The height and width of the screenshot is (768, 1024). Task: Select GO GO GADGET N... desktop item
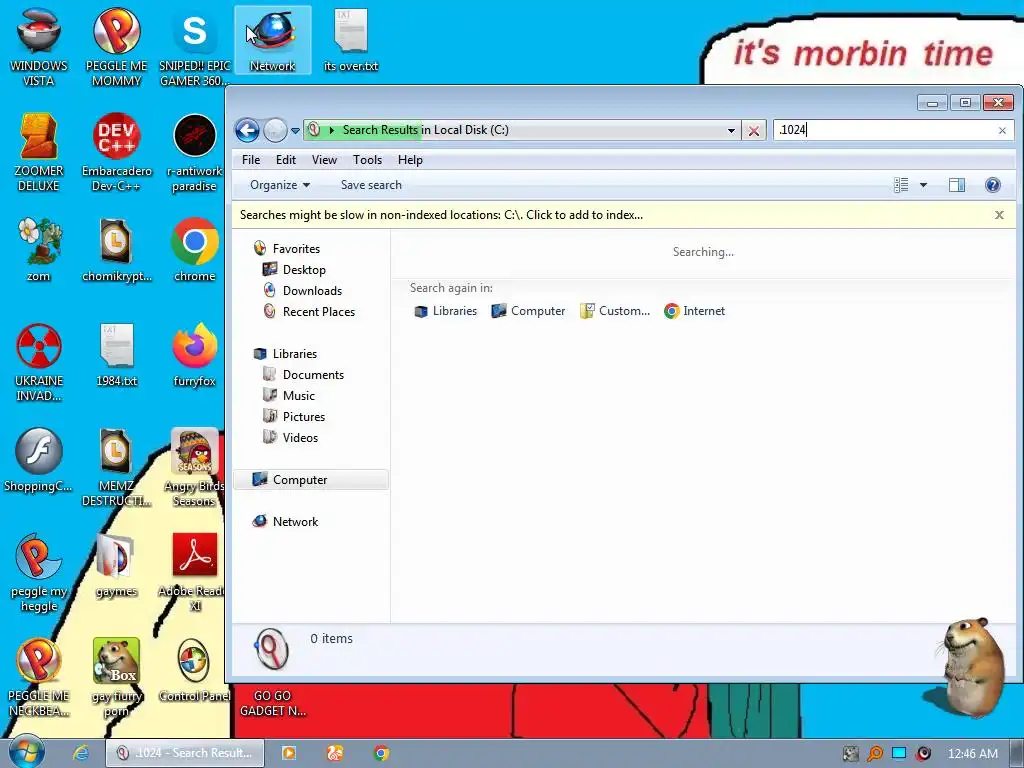click(x=272, y=703)
